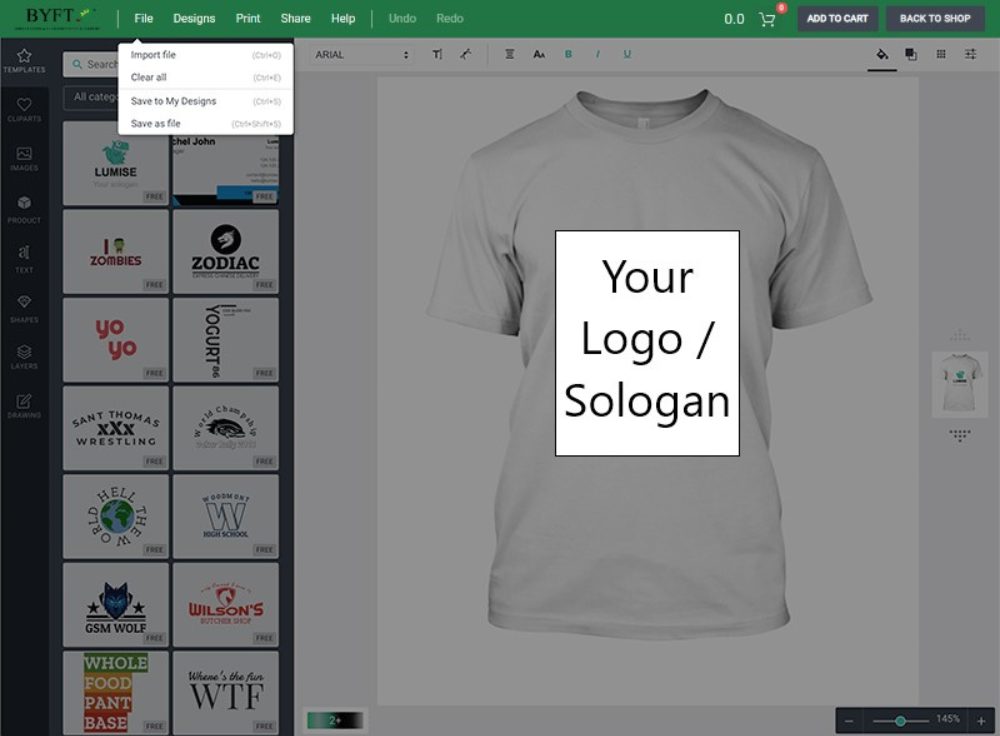Open the transform sliders settings icon
1000x736 pixels.
[x=970, y=54]
